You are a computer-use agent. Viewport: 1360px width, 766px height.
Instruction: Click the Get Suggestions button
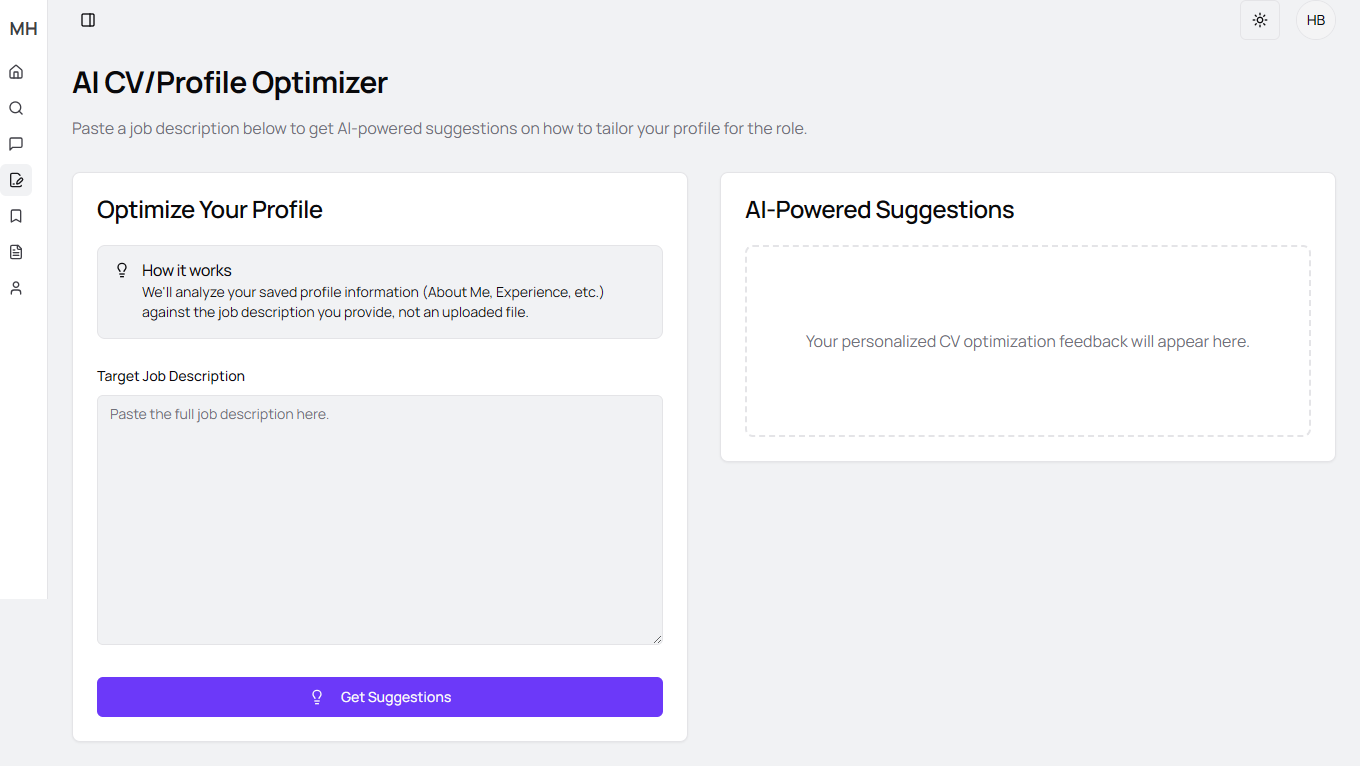[x=380, y=697]
